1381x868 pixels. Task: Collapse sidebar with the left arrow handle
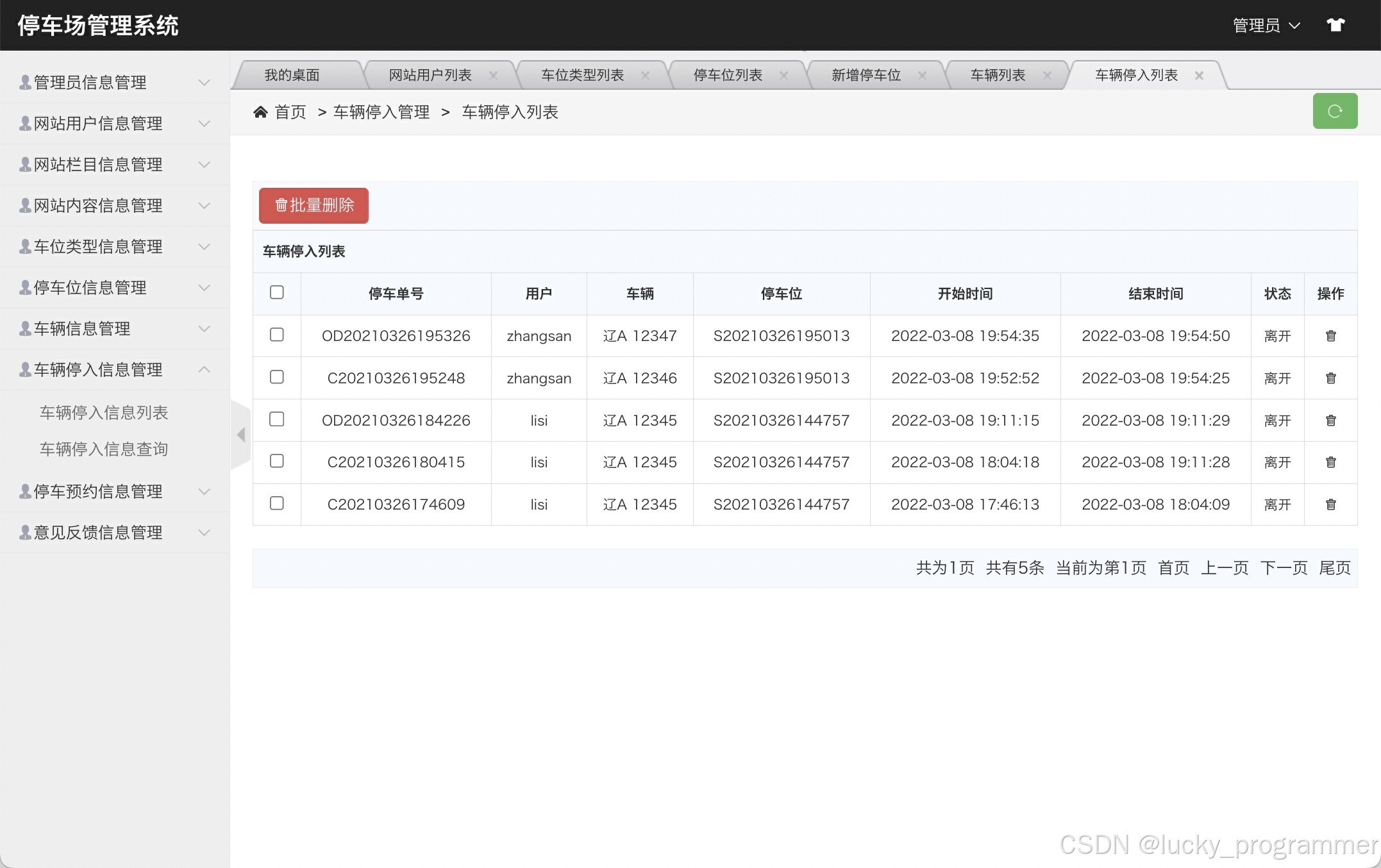[241, 435]
